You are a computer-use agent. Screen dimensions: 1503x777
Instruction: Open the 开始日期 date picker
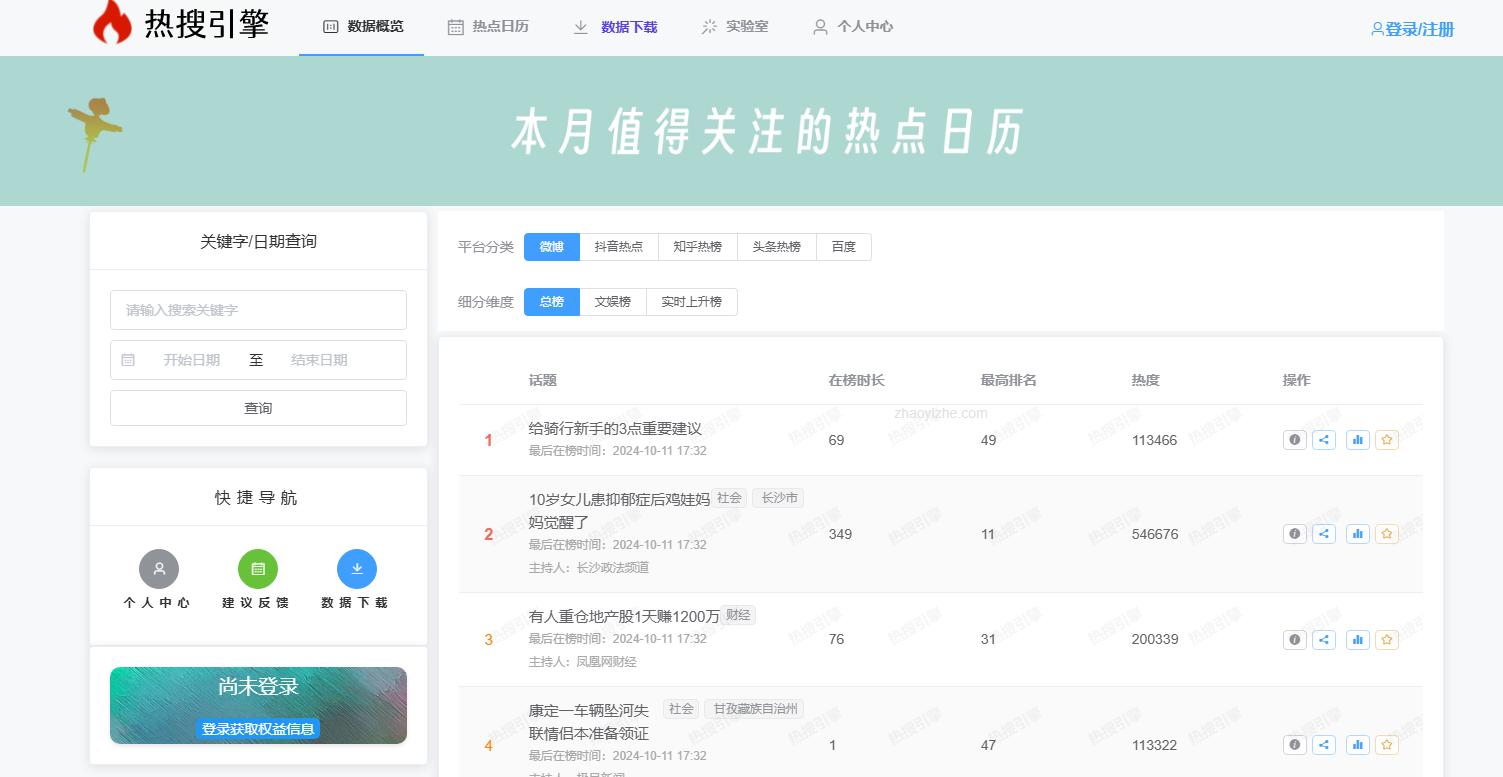point(193,359)
